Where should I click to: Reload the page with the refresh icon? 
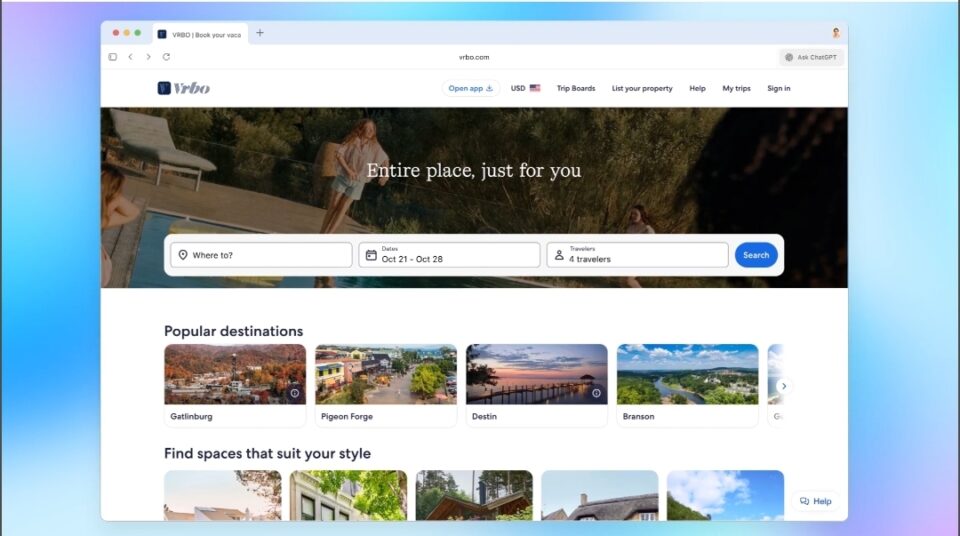point(166,57)
